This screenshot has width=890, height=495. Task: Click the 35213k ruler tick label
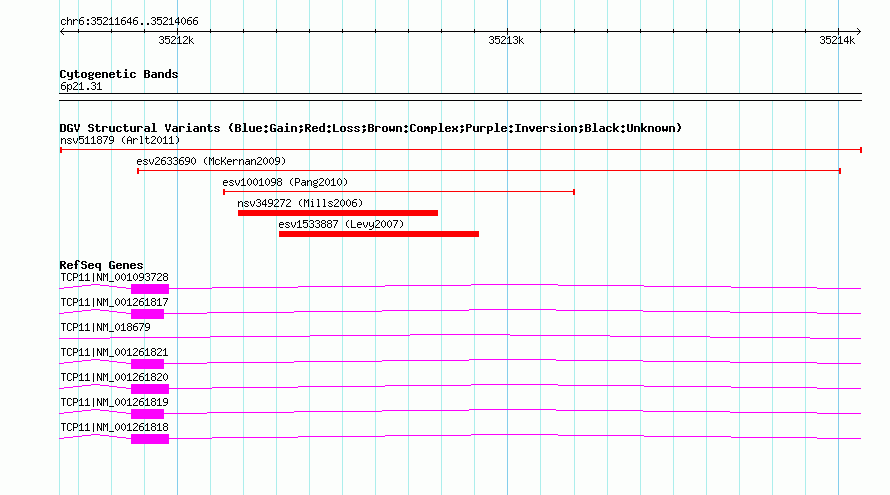[506, 40]
